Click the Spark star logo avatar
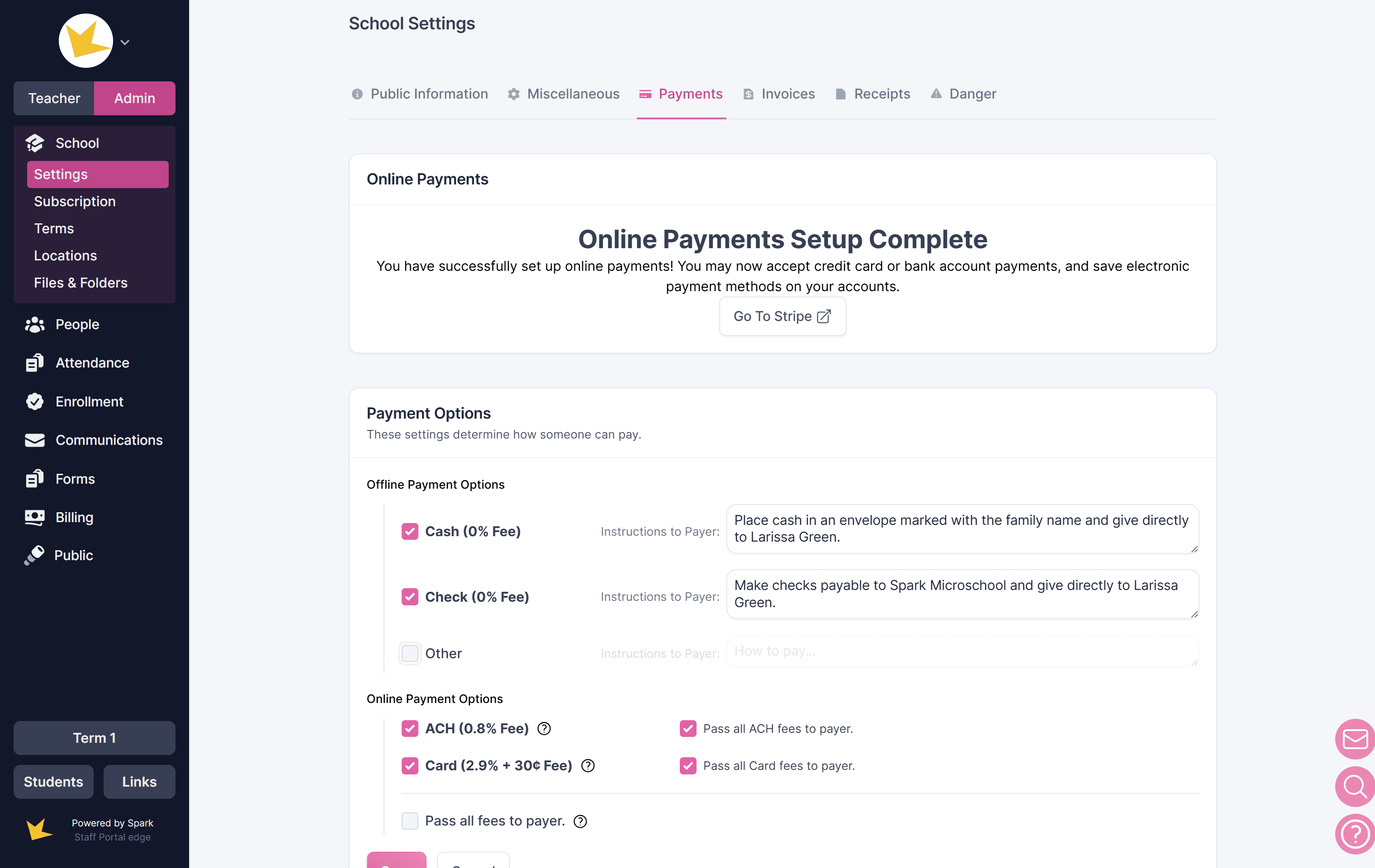1375x868 pixels. click(x=86, y=41)
